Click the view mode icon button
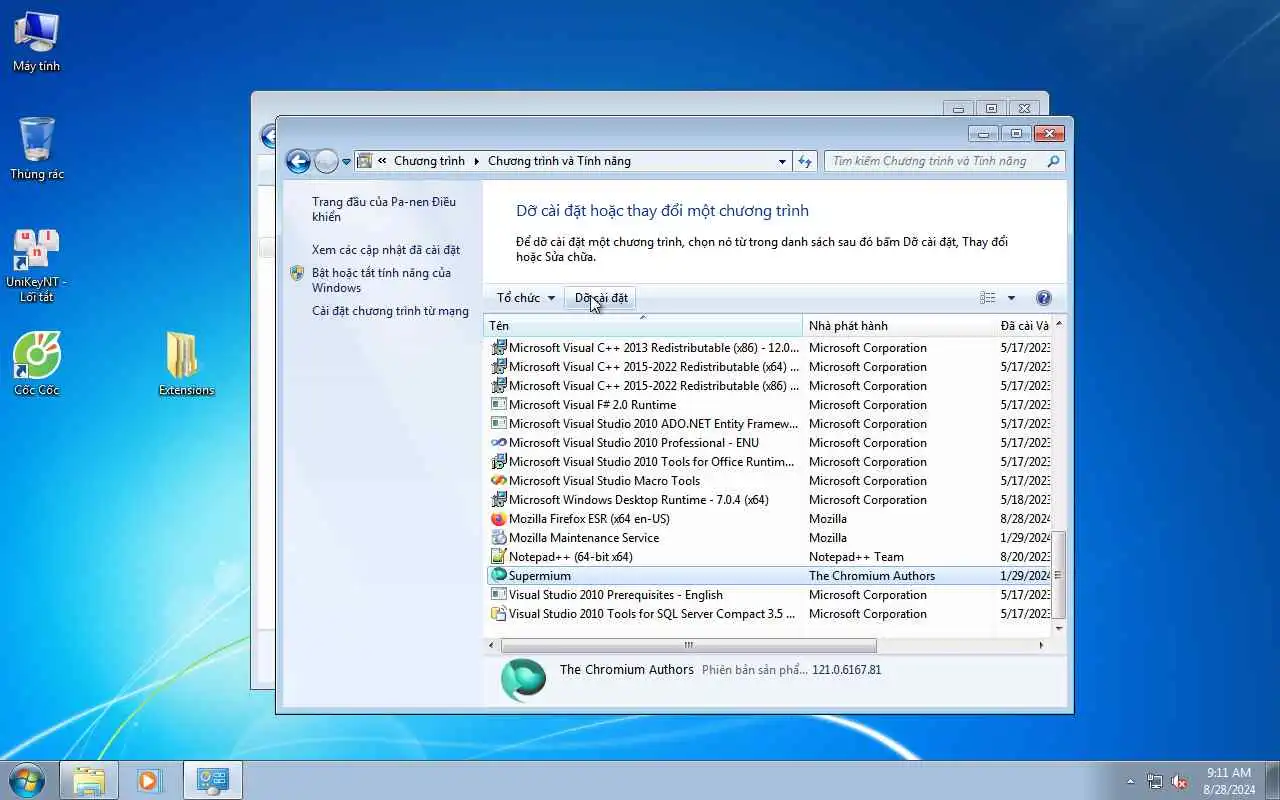Image resolution: width=1280 pixels, height=800 pixels. pyautogui.click(x=988, y=298)
